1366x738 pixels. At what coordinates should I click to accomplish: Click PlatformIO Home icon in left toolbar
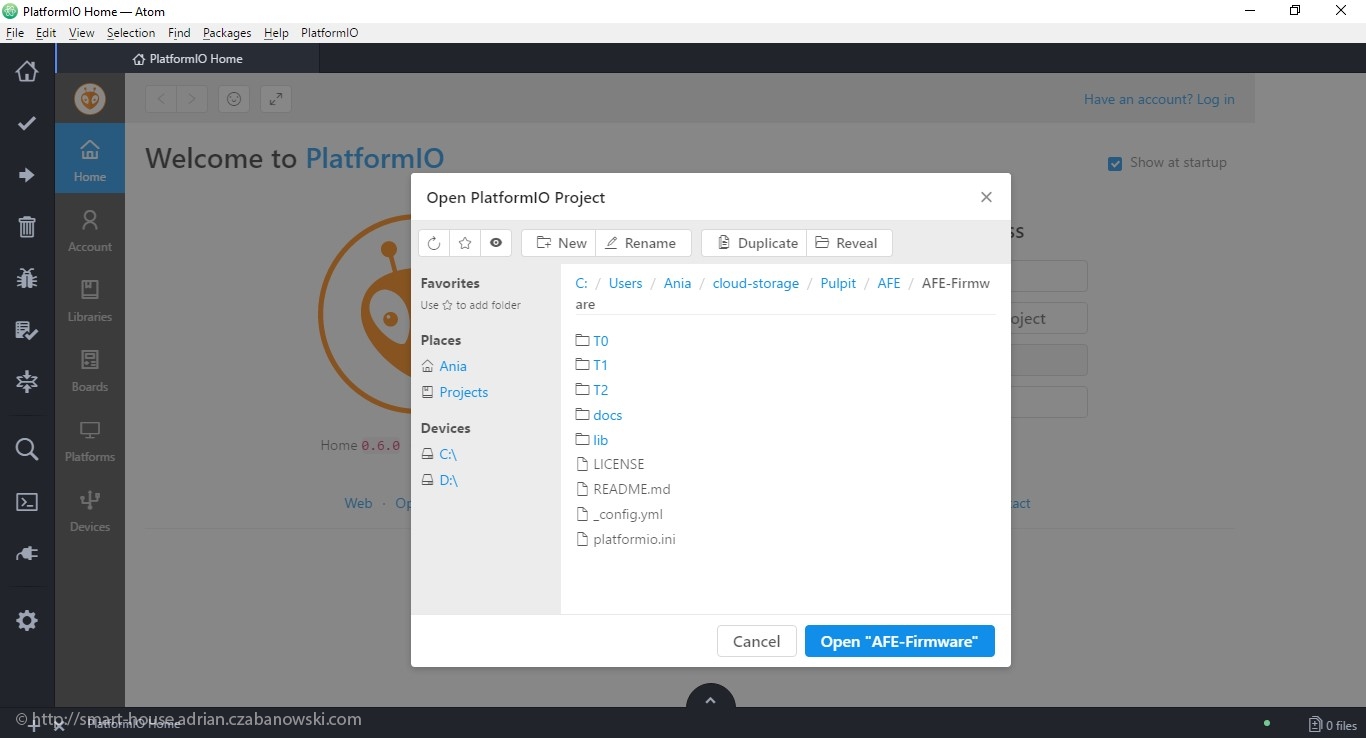27,71
